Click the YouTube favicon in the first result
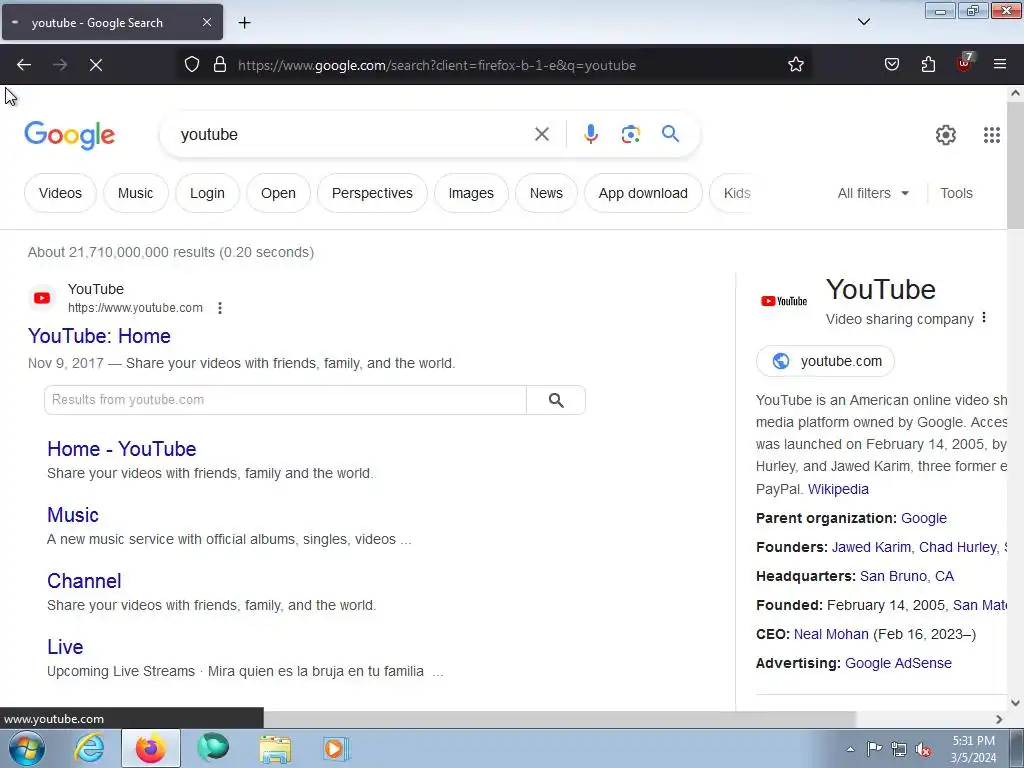This screenshot has height=768, width=1024. click(42, 298)
